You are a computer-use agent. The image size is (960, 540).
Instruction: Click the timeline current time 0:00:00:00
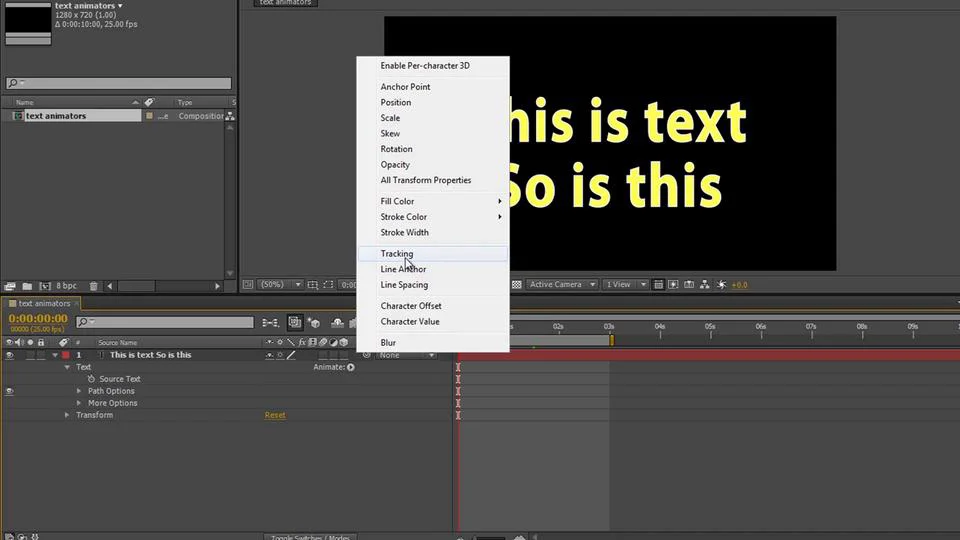38,318
